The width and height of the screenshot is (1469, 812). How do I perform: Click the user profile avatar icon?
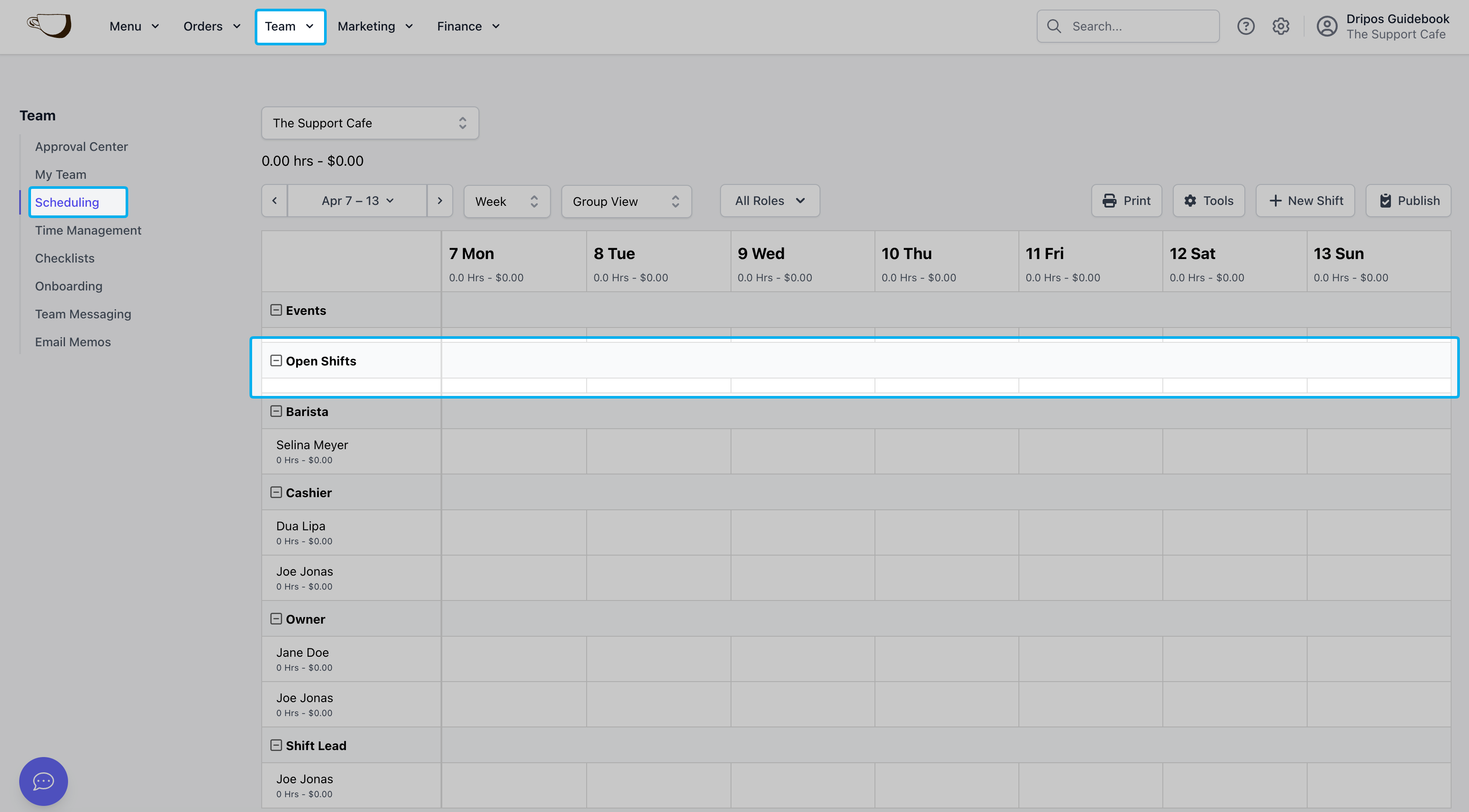tap(1327, 26)
